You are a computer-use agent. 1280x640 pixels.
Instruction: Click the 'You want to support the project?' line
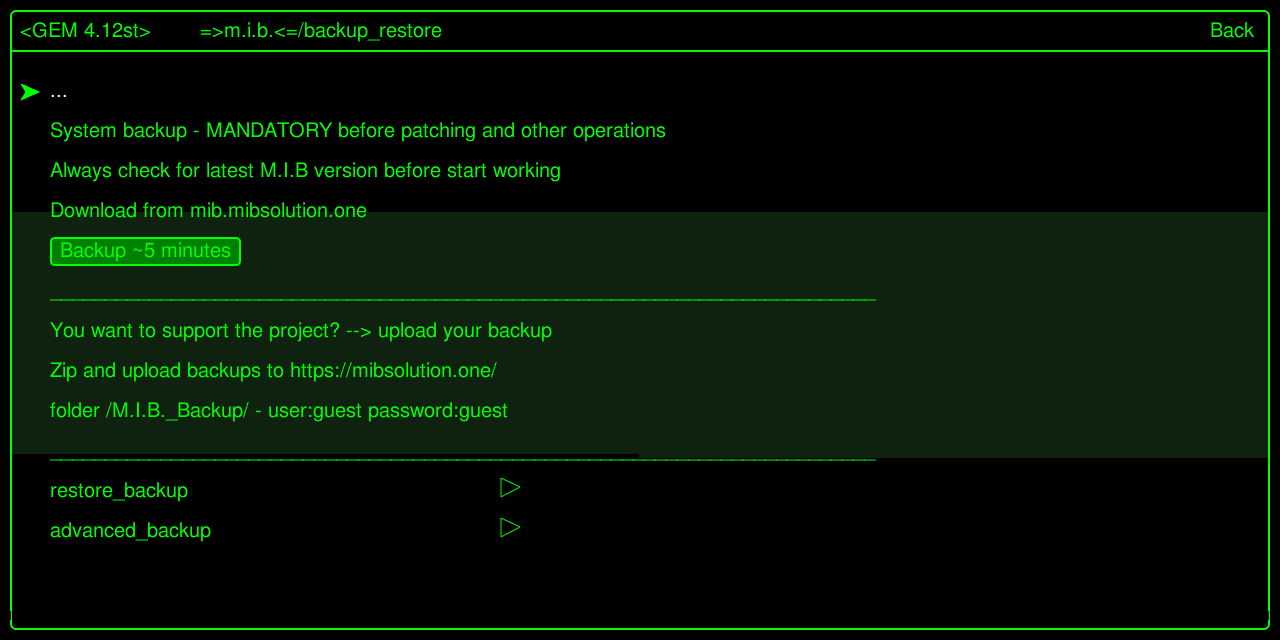(300, 331)
